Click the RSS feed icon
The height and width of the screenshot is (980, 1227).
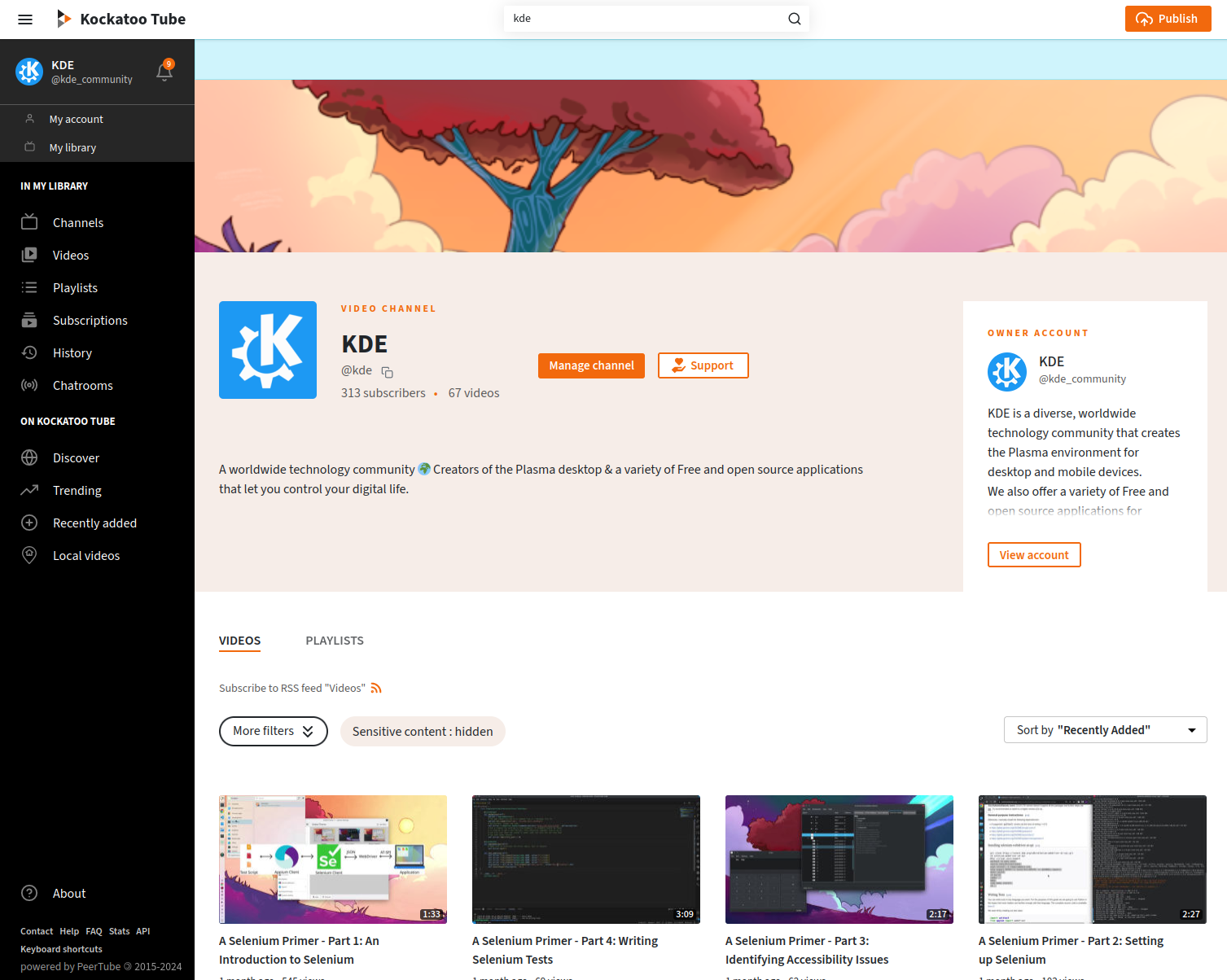coord(376,688)
